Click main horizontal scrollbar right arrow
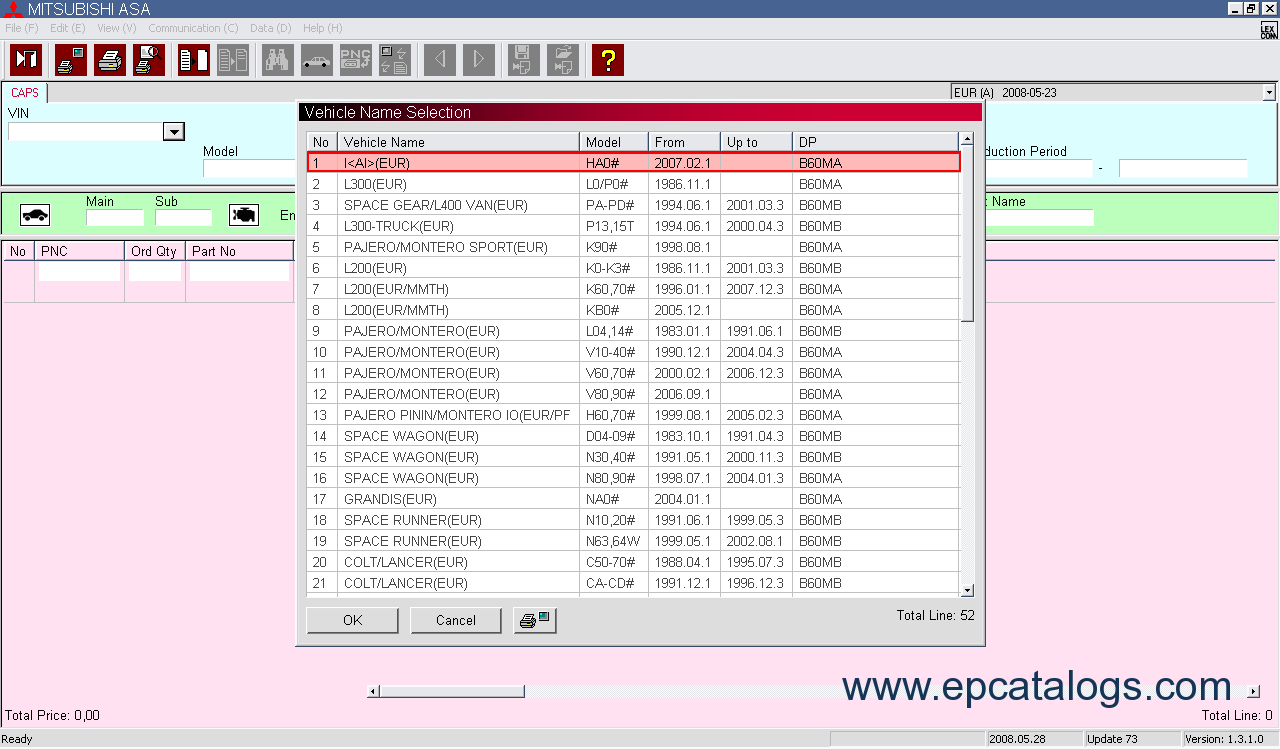 coord(1254,691)
